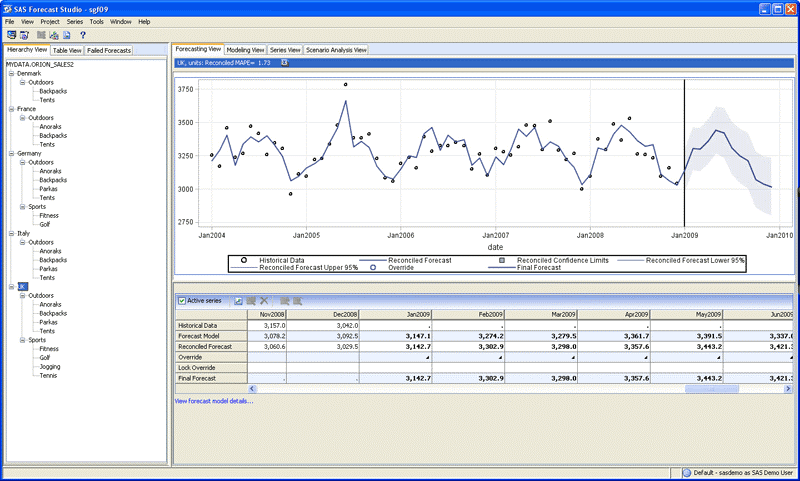Image resolution: width=800 pixels, height=481 pixels.
Task: Click the icon right of Active series checkbox
Action: 238,300
